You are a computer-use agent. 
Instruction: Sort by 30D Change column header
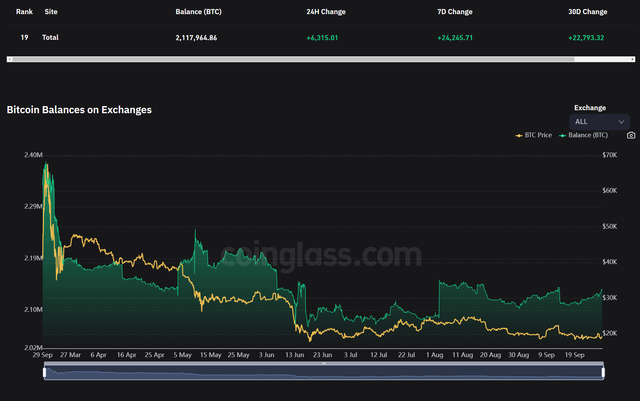(587, 12)
